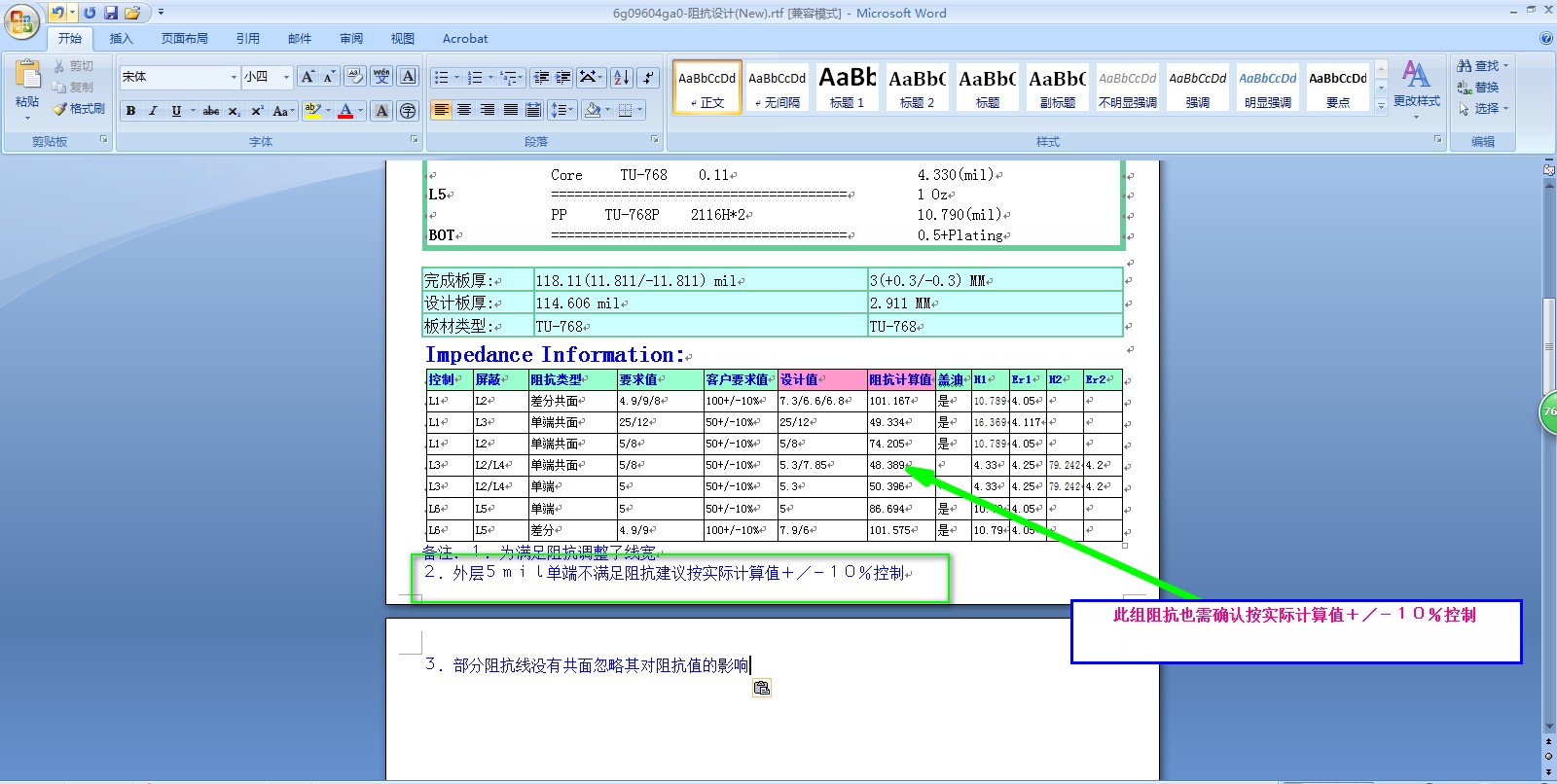Click the paragraph shading paint bucket
The image size is (1557, 784).
coord(592,110)
